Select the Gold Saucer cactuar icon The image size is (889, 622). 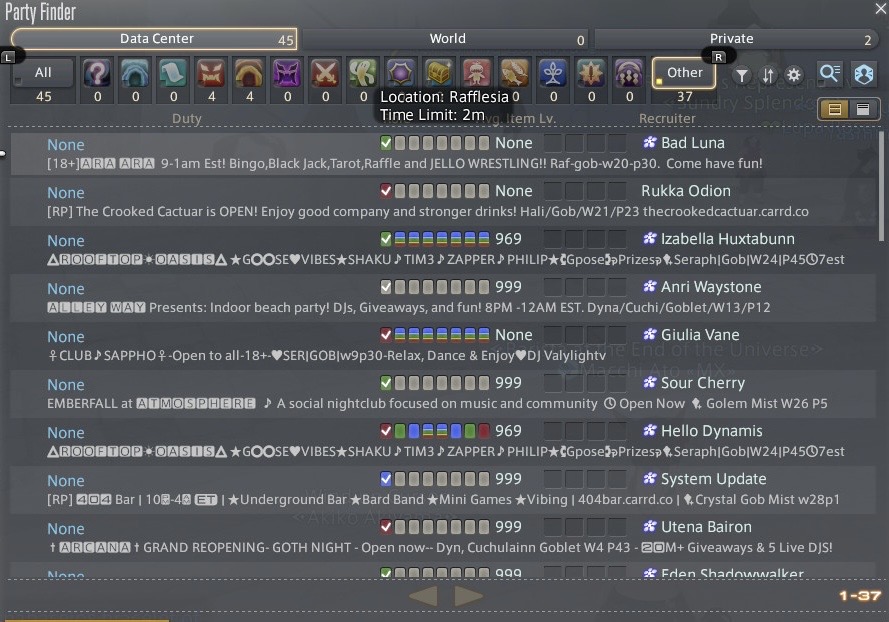pyautogui.click(x=363, y=74)
